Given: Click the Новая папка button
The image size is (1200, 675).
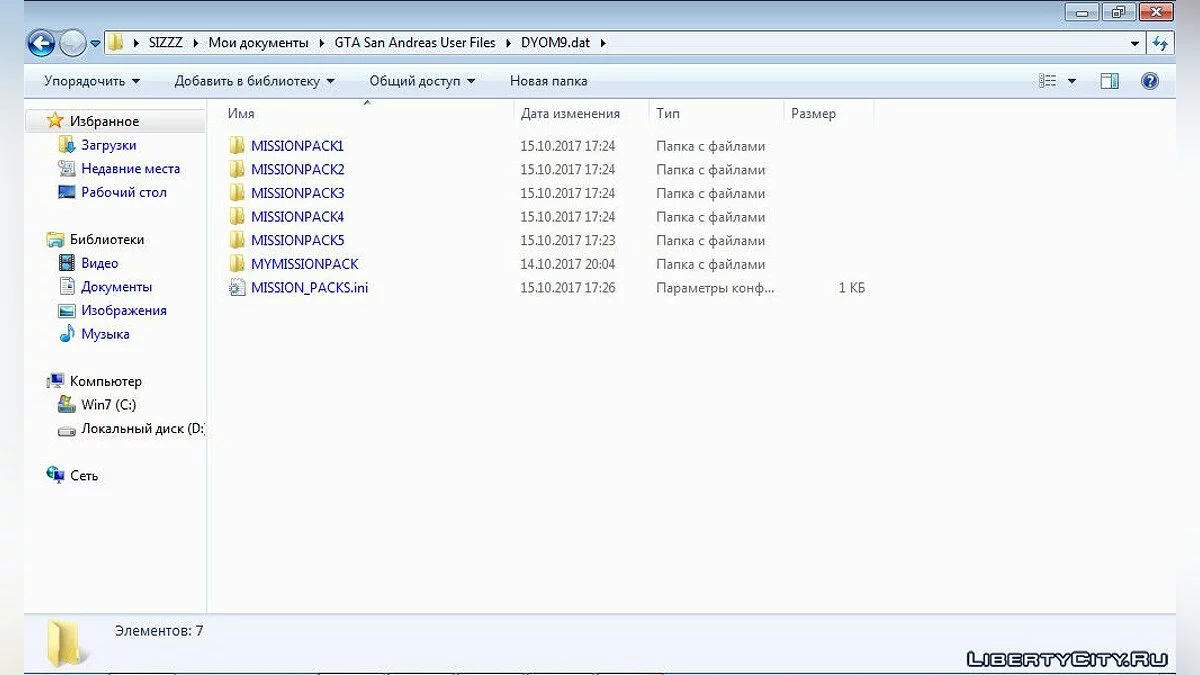Looking at the screenshot, I should coord(548,81).
